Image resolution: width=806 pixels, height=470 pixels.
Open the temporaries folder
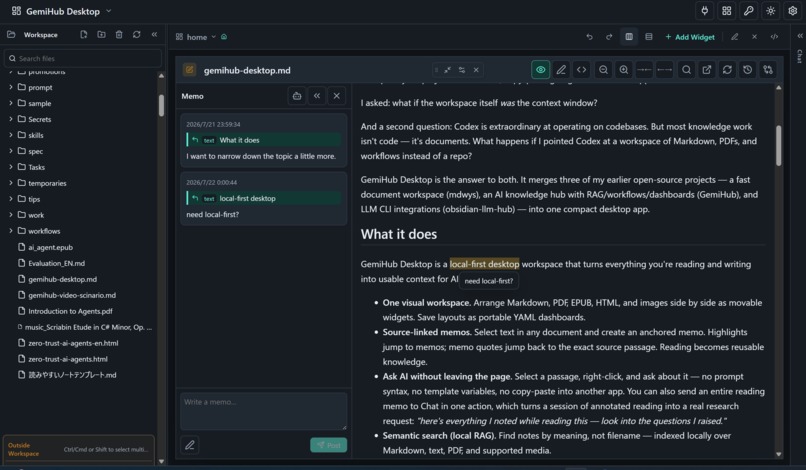(47, 183)
